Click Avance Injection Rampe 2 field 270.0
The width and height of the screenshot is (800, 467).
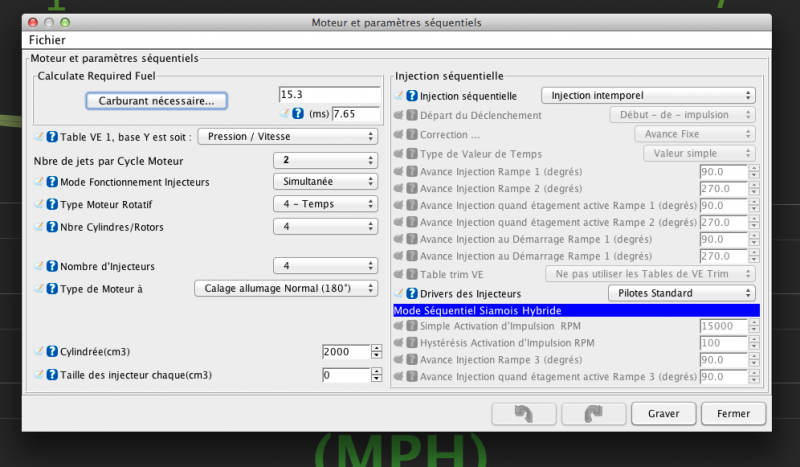tap(723, 189)
